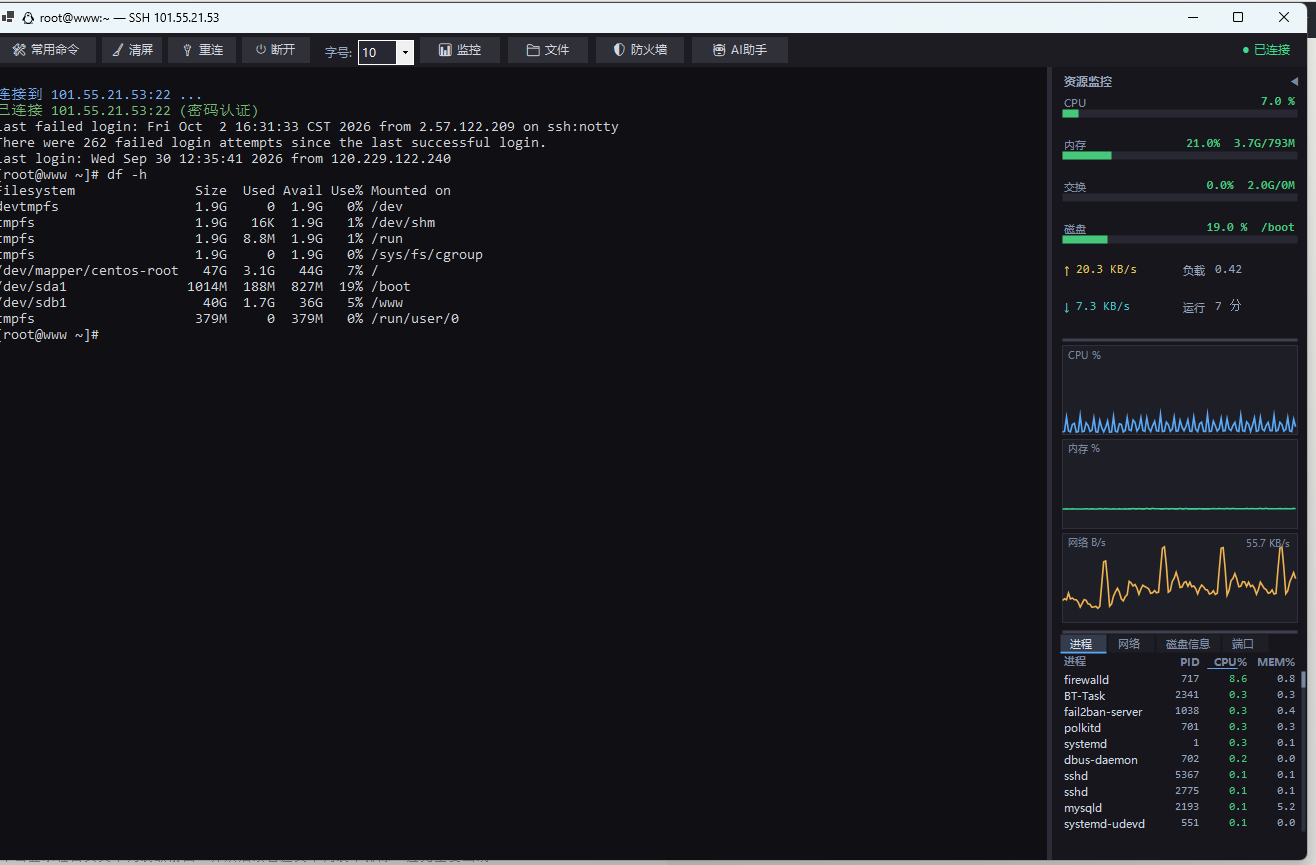
Task: Open the 端口 ports tab
Action: pos(1243,644)
